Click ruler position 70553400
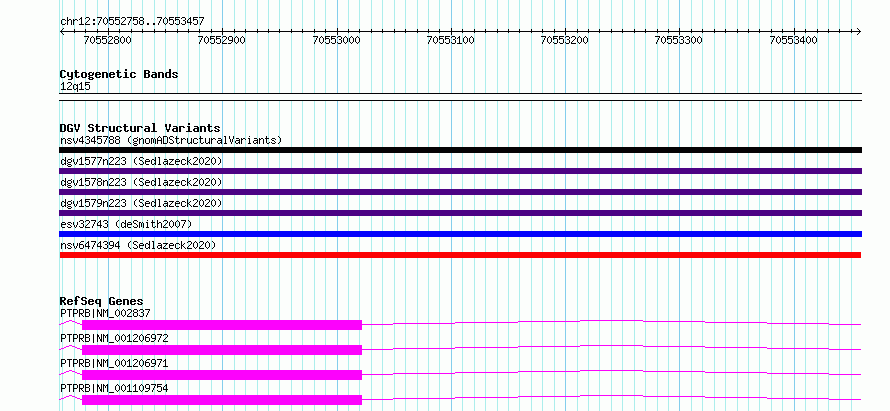Image resolution: width=890 pixels, height=411 pixels. point(794,40)
